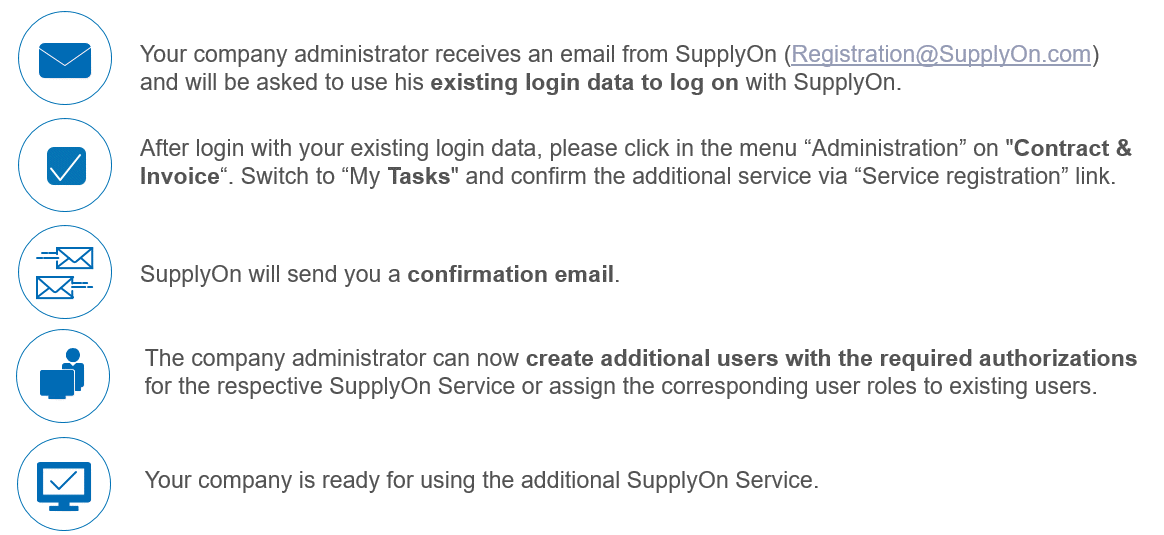Screen dimensions: 1164x535
Task: Click the bold "Contract &" text
Action: (x=1073, y=148)
